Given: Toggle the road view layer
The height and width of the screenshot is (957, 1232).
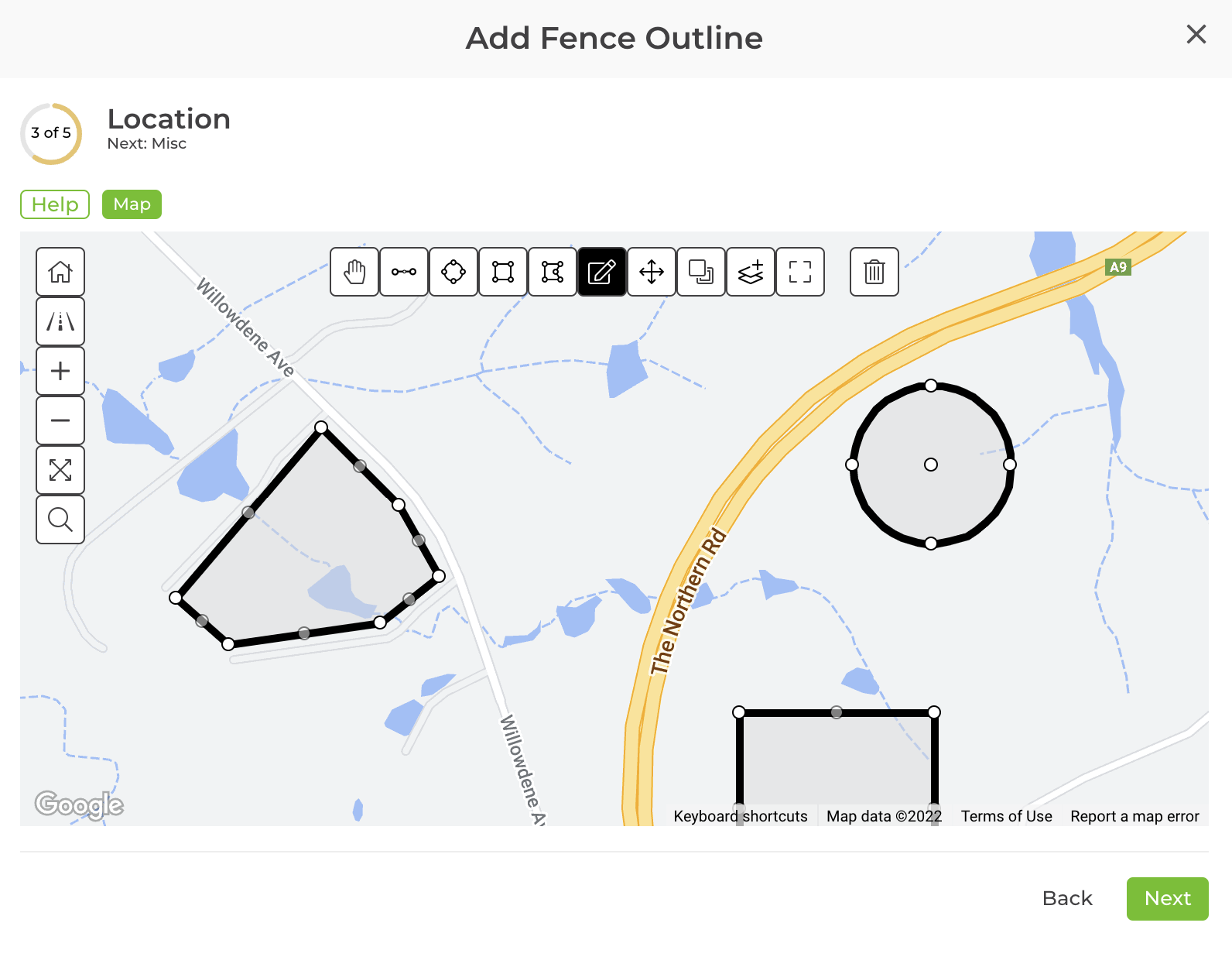Looking at the screenshot, I should pyautogui.click(x=60, y=321).
